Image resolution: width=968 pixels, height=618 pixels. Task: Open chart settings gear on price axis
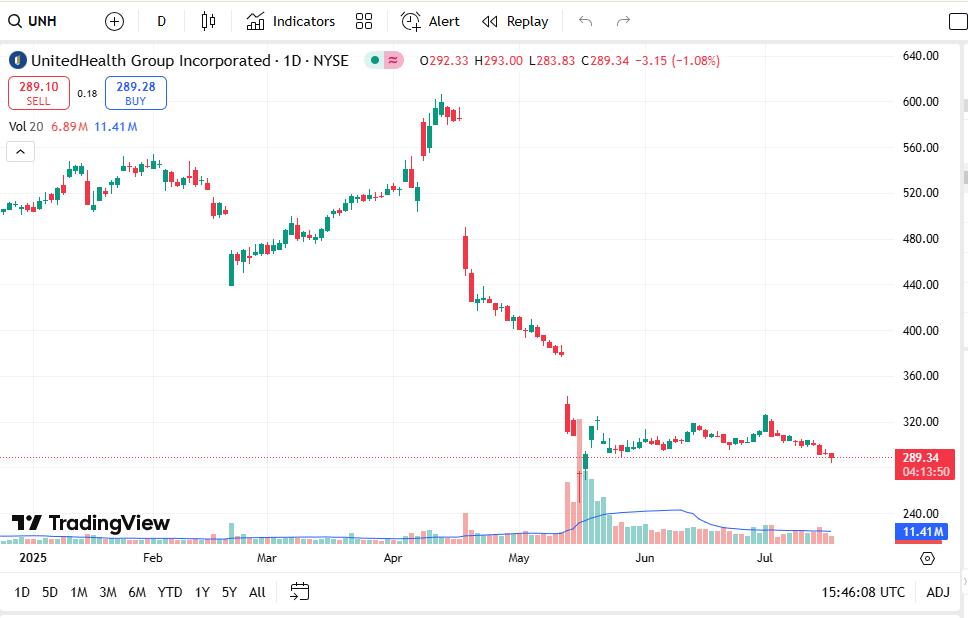(927, 558)
